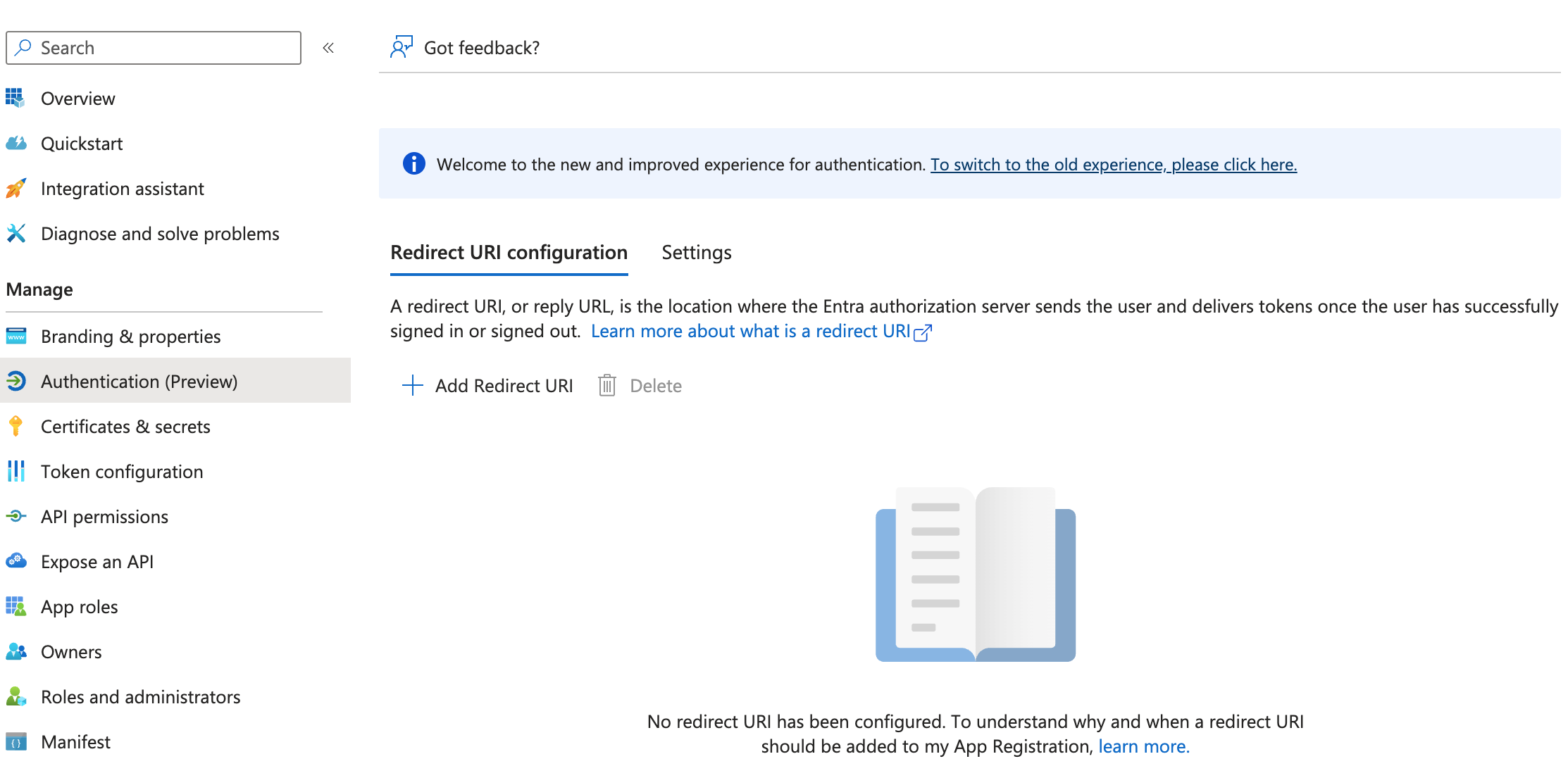This screenshot has width=1568, height=766.
Task: Click the Diagnose and solve problems wrench icon
Action: [x=15, y=233]
